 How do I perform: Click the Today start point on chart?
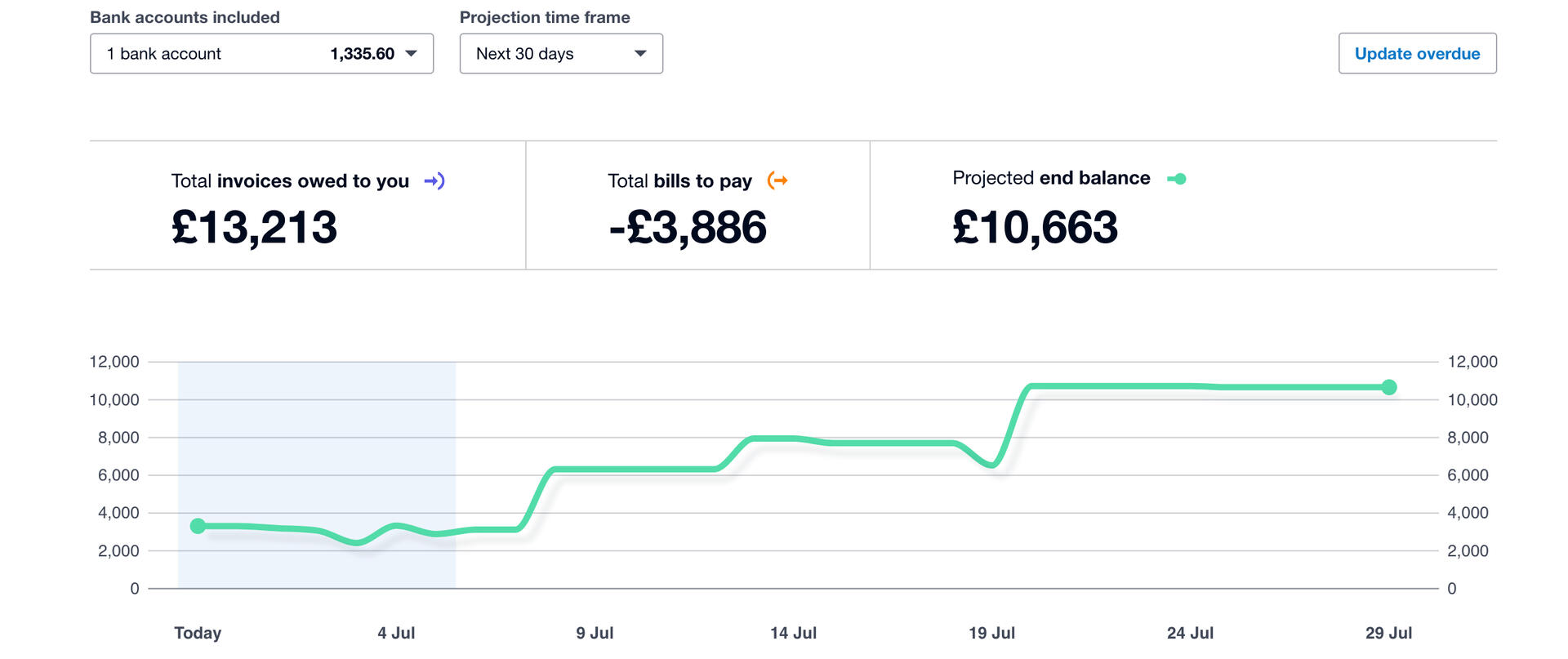click(x=198, y=526)
